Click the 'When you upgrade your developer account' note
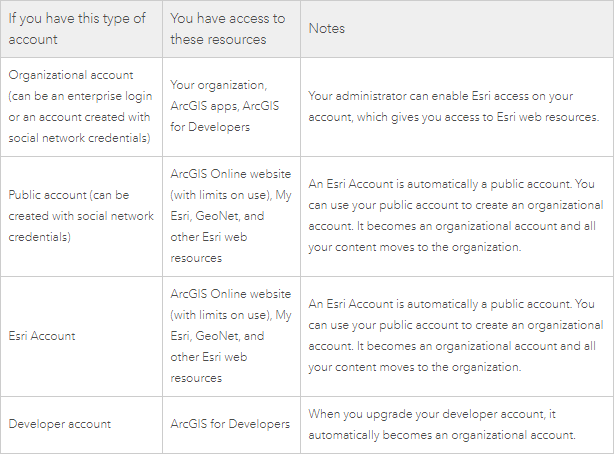Viewport: 615px width, 456px height. [x=457, y=425]
